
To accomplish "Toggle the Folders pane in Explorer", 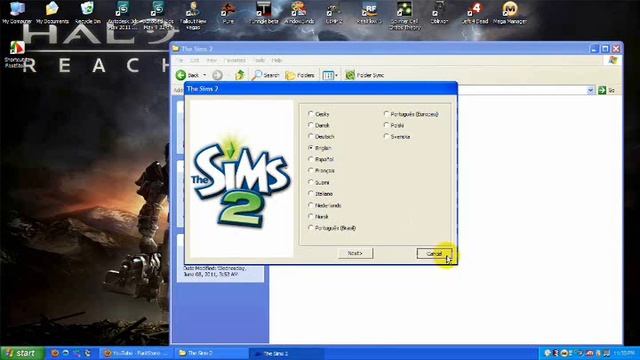I will tap(300, 75).
